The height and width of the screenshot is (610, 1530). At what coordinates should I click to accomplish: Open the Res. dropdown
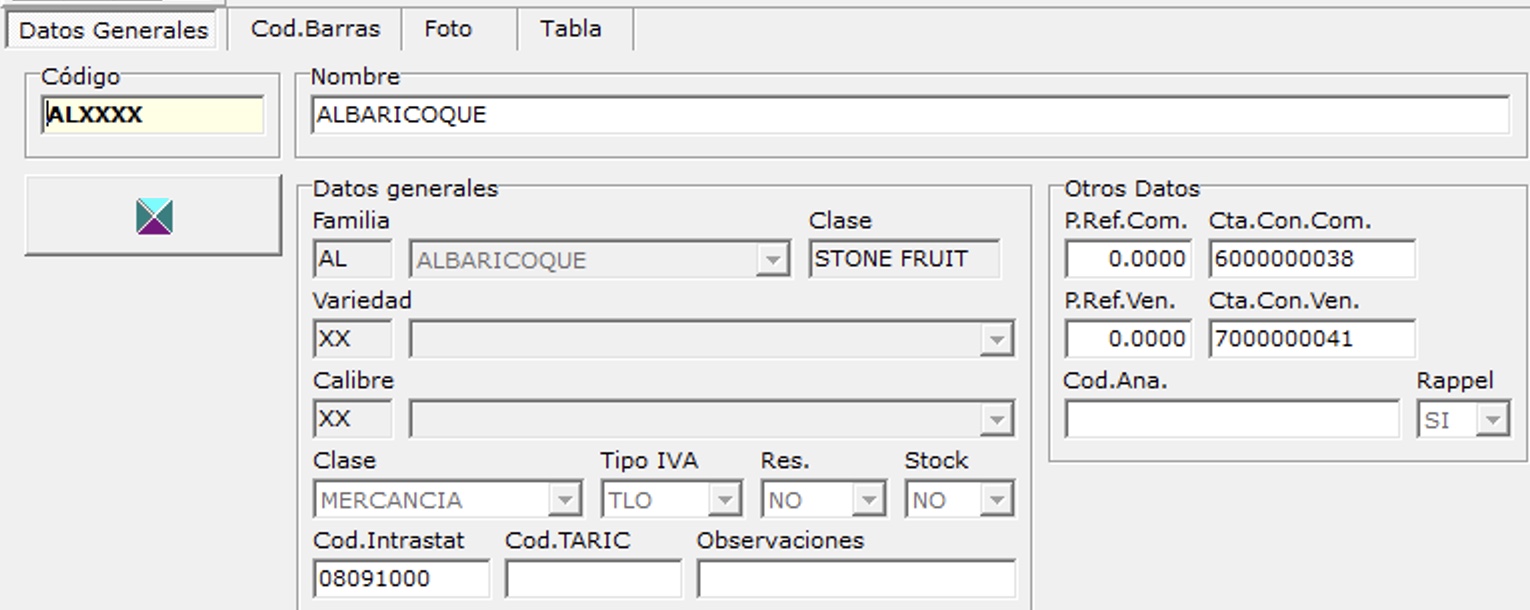click(868, 500)
